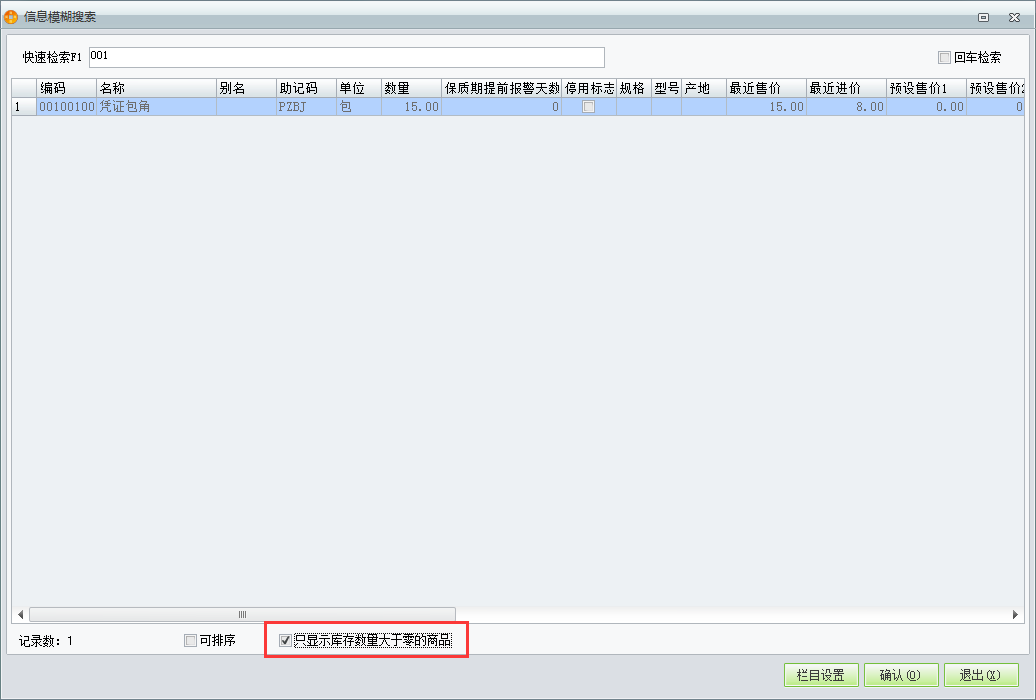Click the application icon in title bar
This screenshot has height=700, width=1036.
[11, 16]
